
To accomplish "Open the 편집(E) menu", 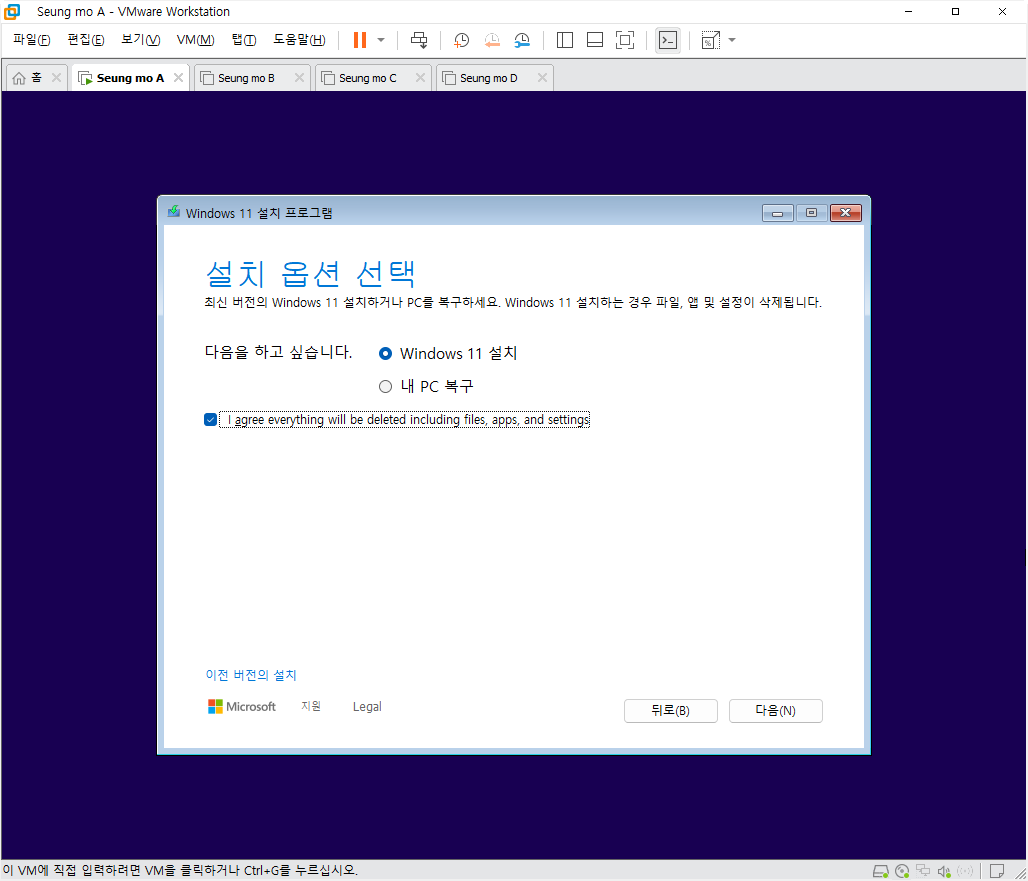I will (x=85, y=40).
